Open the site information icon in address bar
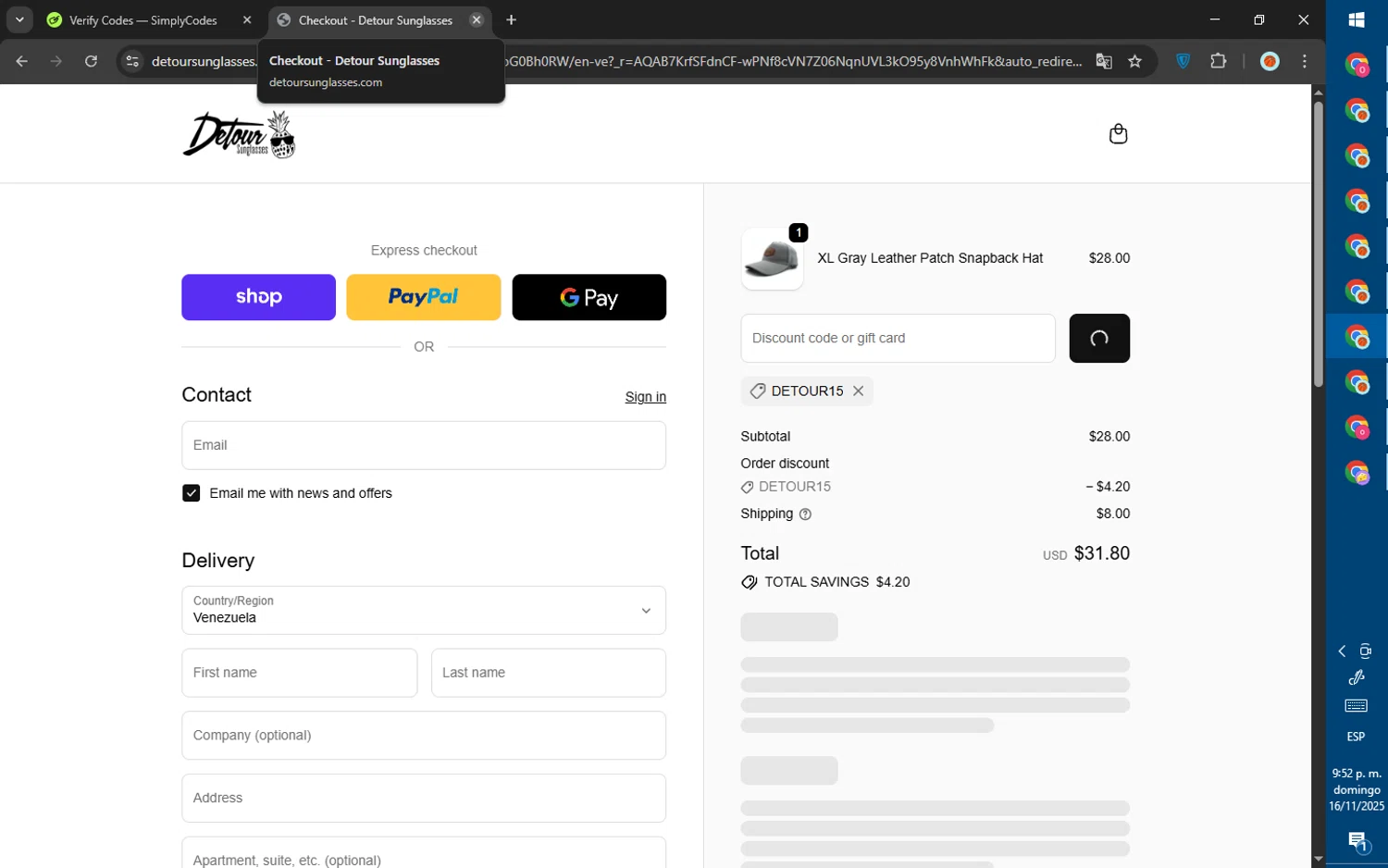1388x868 pixels. pos(132,62)
